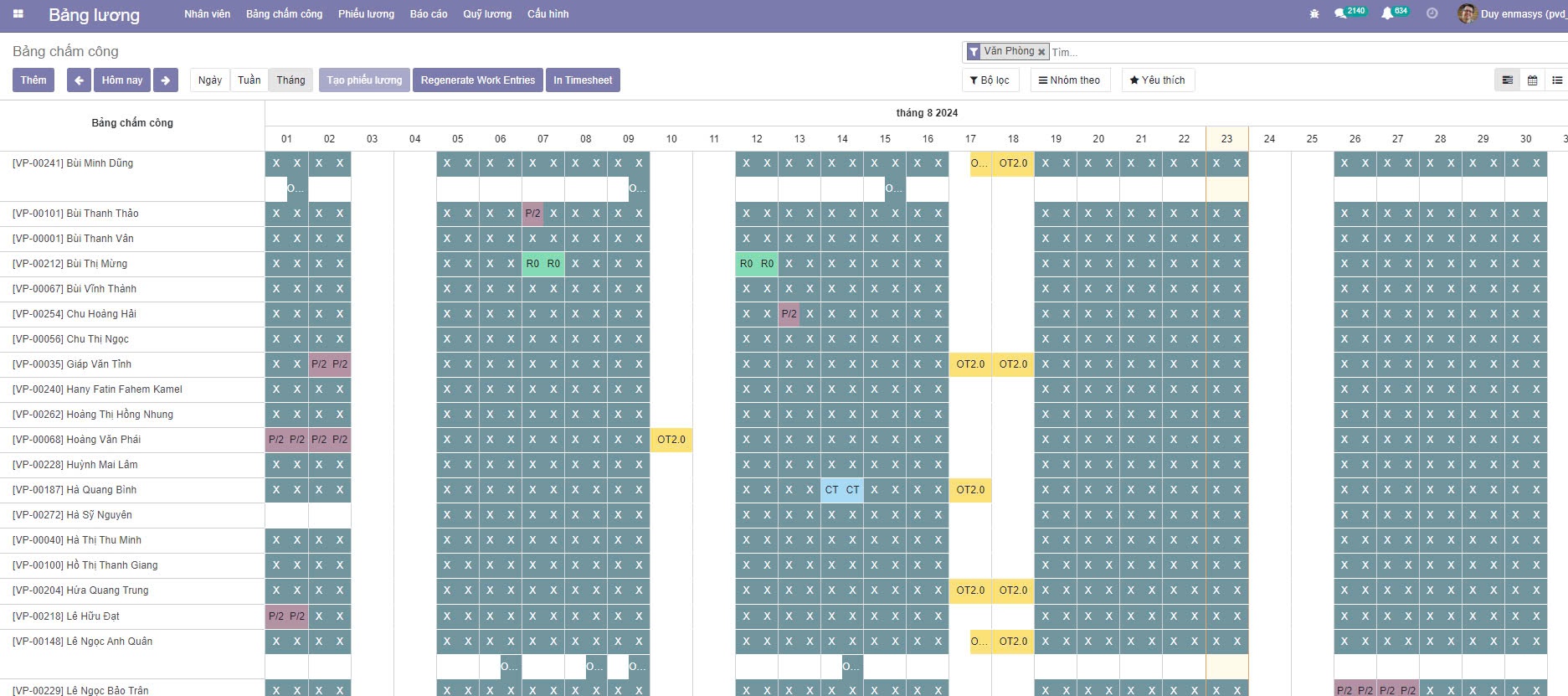Select the Tháng scale option
Viewport: 1568px width, 696px height.
(290, 80)
